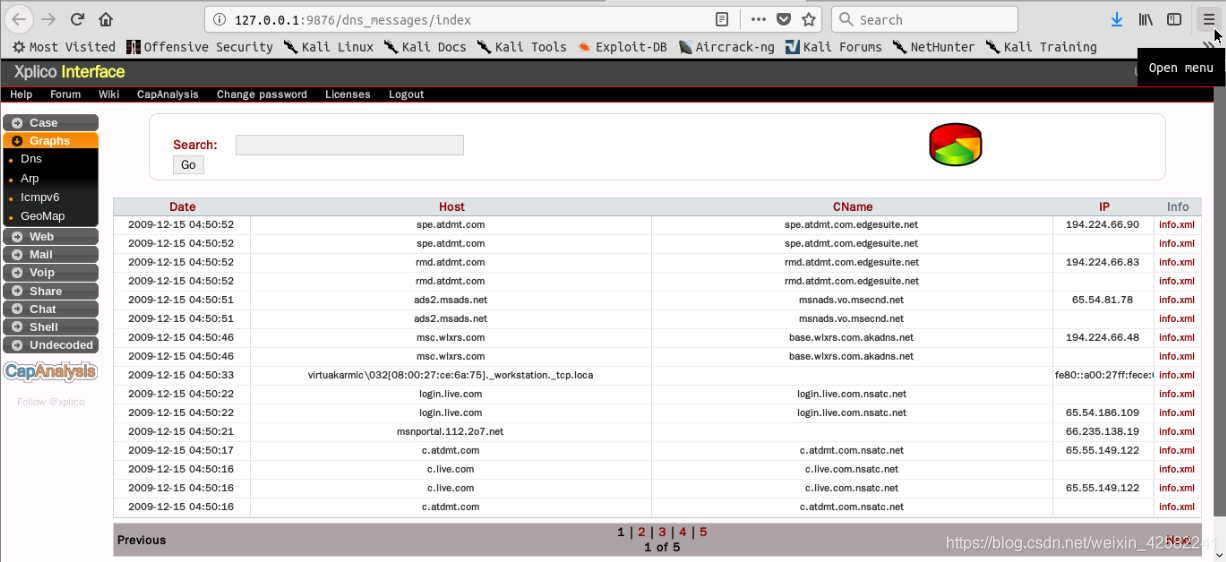Open info.xml for IP 194.224.66.90 row
The height and width of the screenshot is (562, 1226).
[1177, 225]
